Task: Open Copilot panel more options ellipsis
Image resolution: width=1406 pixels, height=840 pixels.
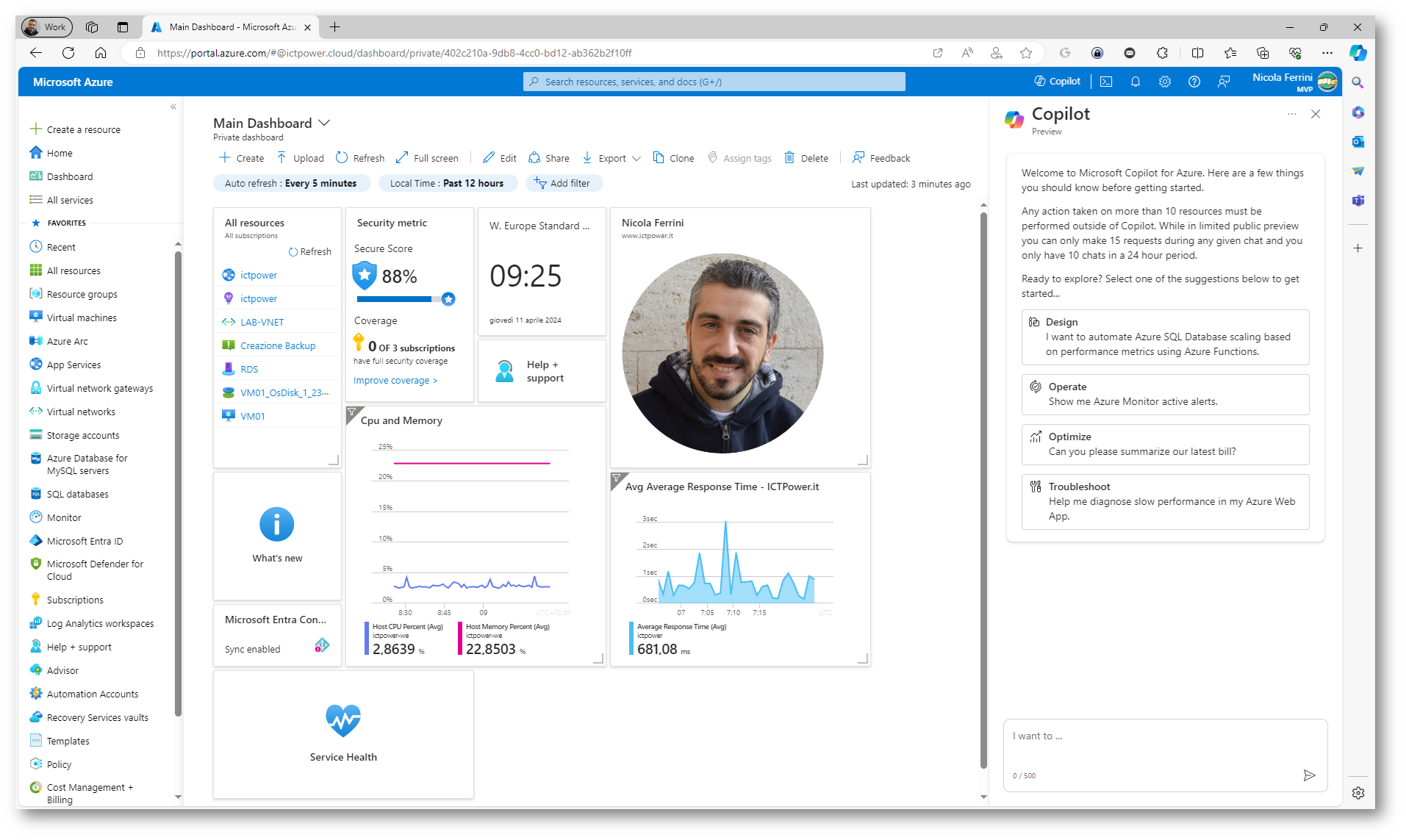Action: (x=1292, y=114)
